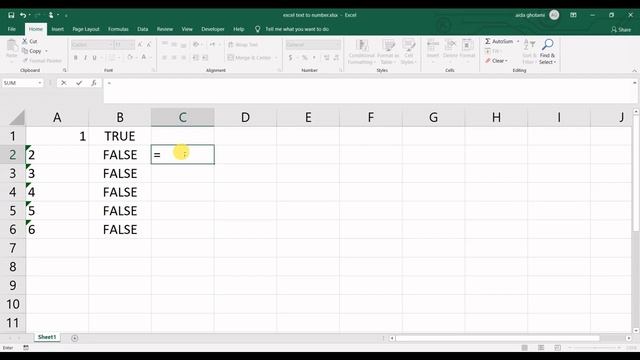Image resolution: width=640 pixels, height=360 pixels.
Task: Open the font size dropdown
Action: pyautogui.click(x=131, y=44)
